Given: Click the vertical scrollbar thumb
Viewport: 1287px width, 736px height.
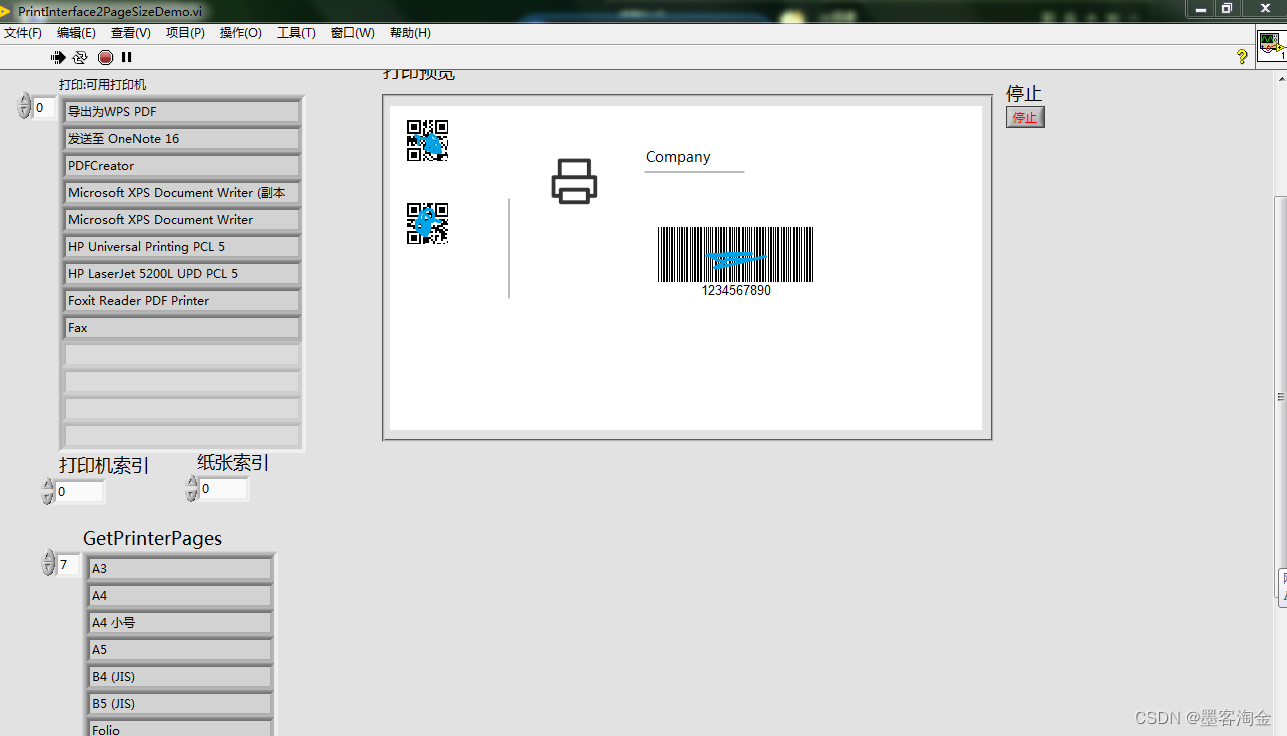Looking at the screenshot, I should click(x=1281, y=396).
